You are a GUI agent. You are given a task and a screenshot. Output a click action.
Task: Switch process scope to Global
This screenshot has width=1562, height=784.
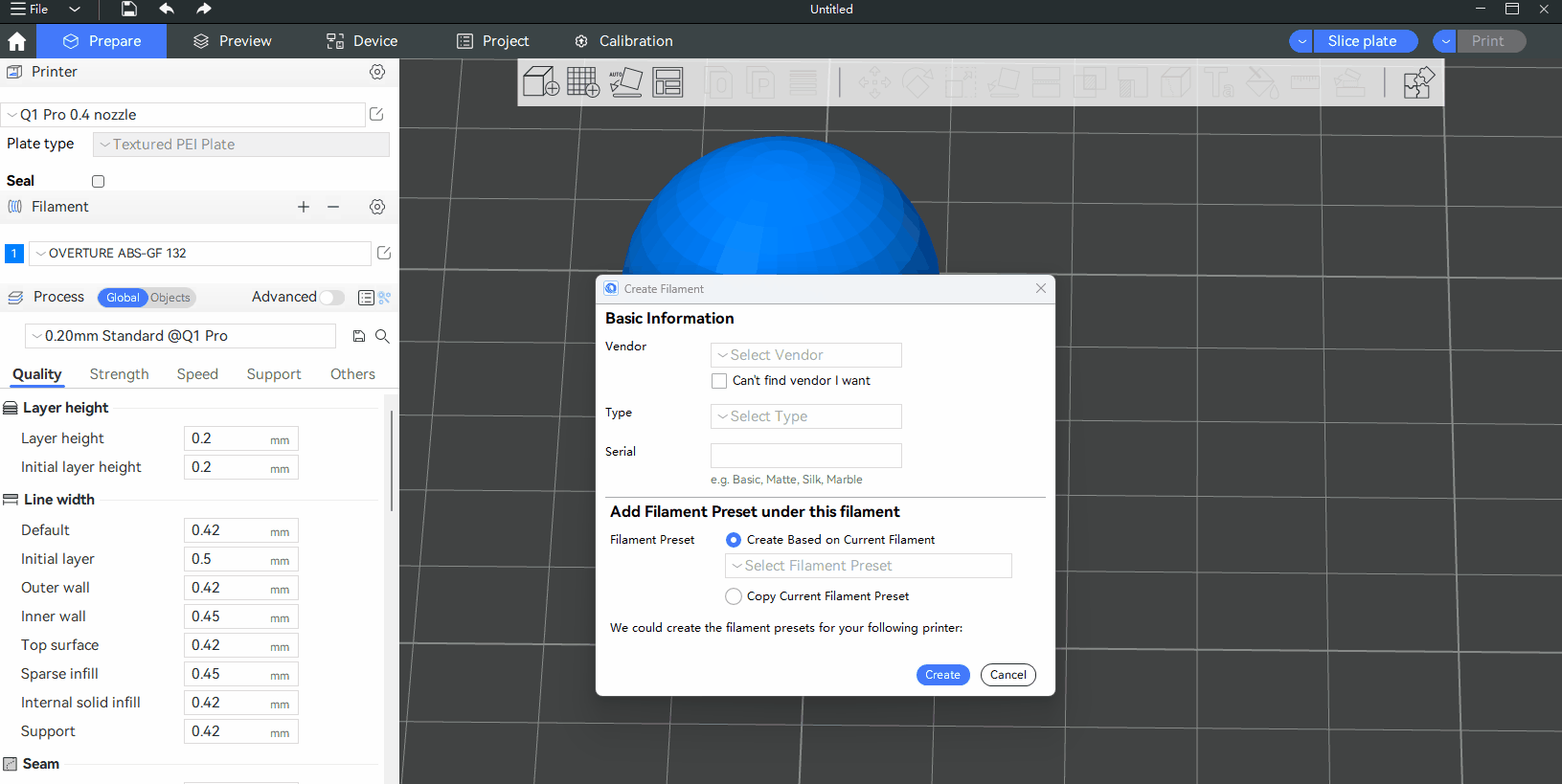123,298
